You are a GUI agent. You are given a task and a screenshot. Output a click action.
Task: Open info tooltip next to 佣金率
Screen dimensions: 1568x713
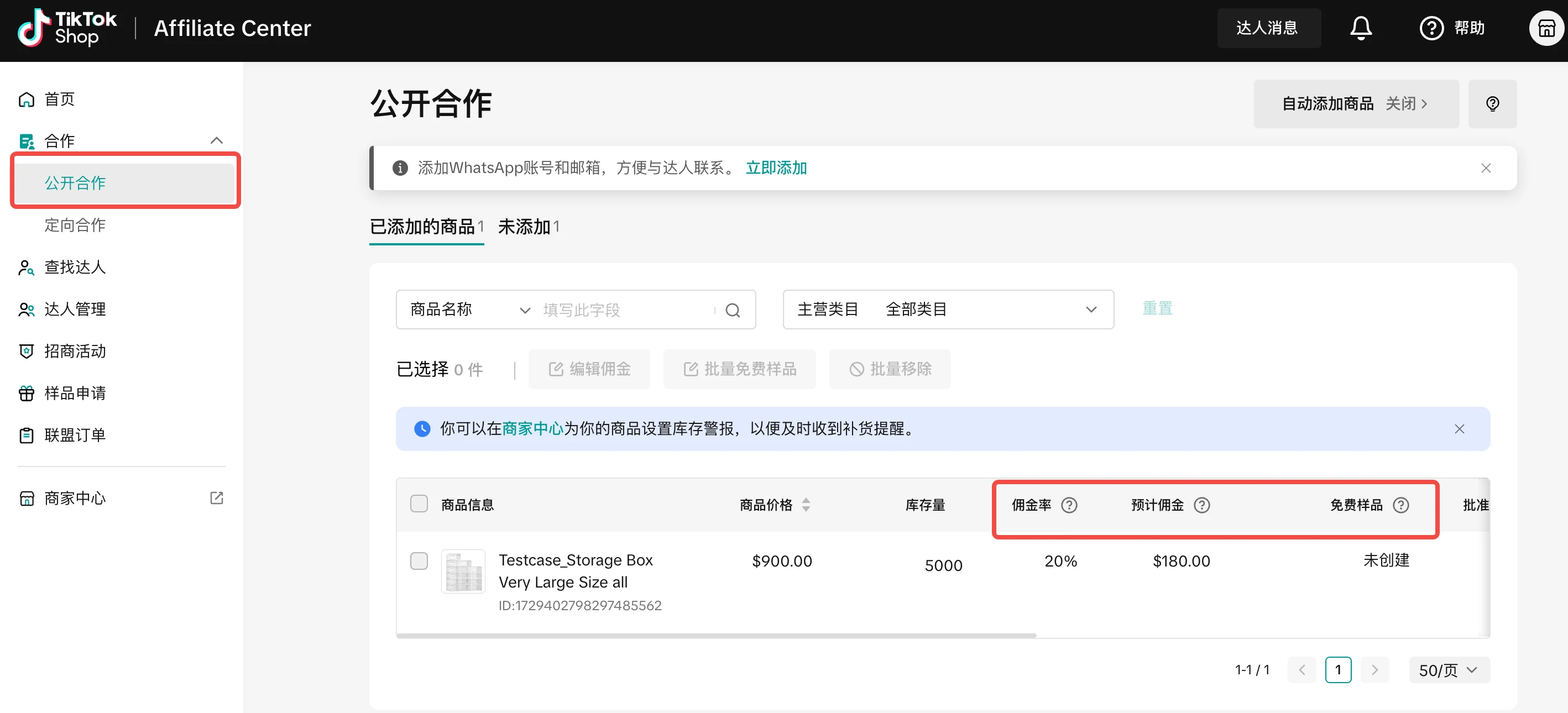click(x=1069, y=505)
